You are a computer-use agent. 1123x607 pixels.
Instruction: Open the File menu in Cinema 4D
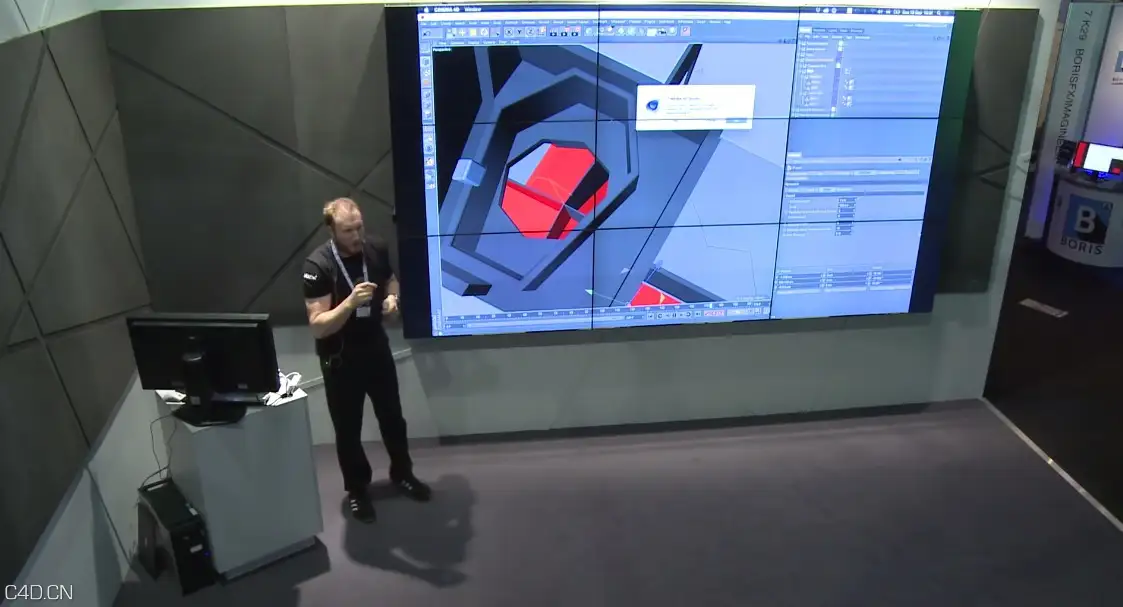(x=424, y=23)
